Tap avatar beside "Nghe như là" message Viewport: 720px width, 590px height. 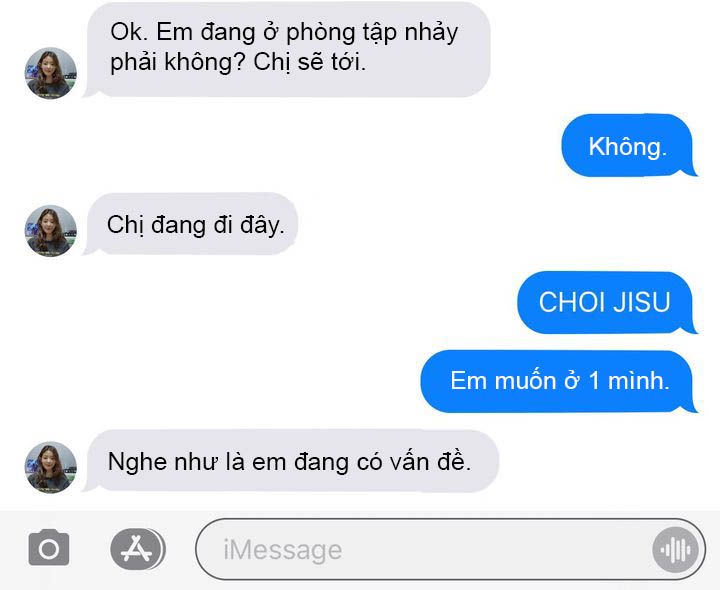[51, 467]
